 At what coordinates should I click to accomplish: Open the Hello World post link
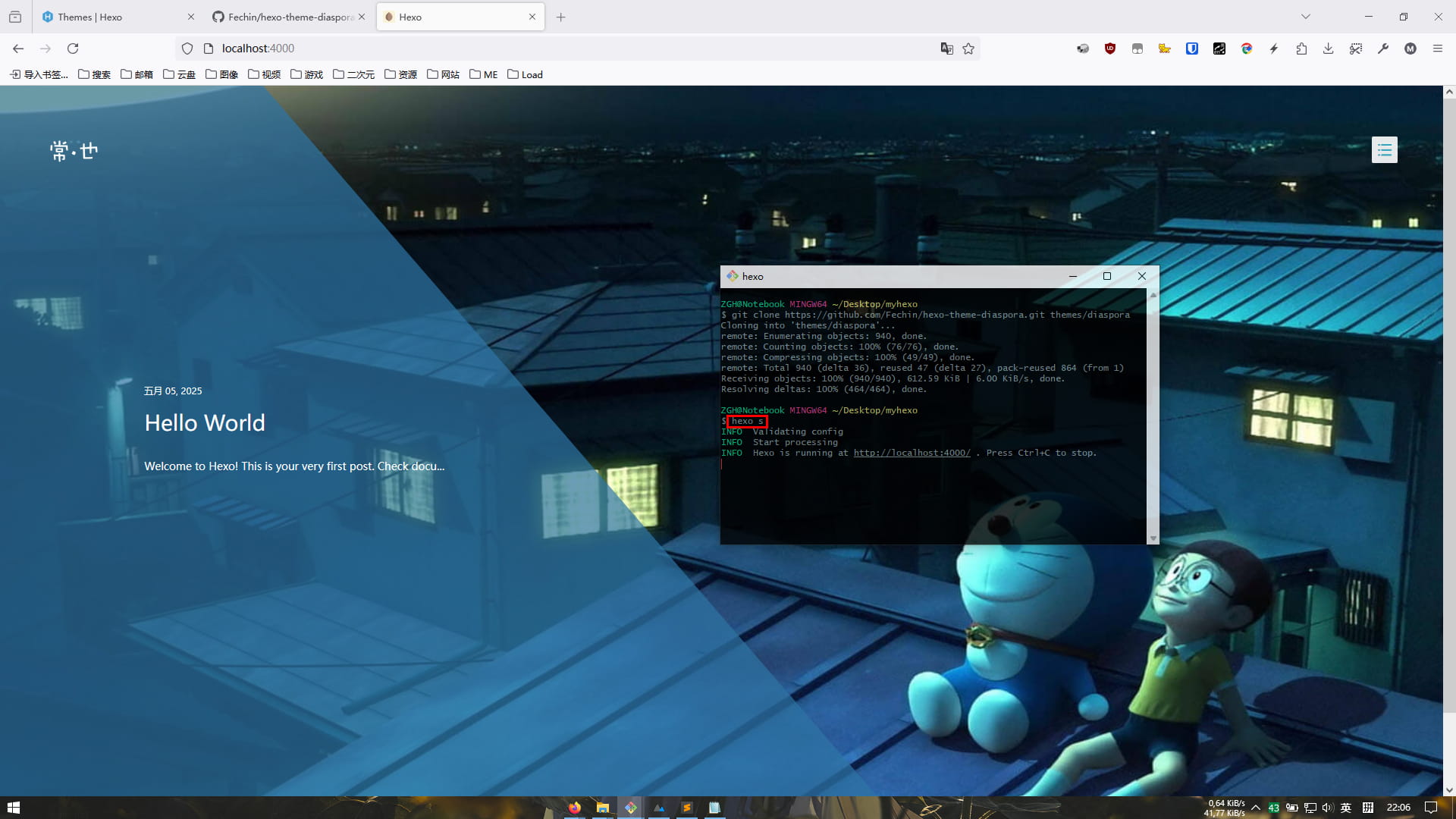pyautogui.click(x=205, y=423)
